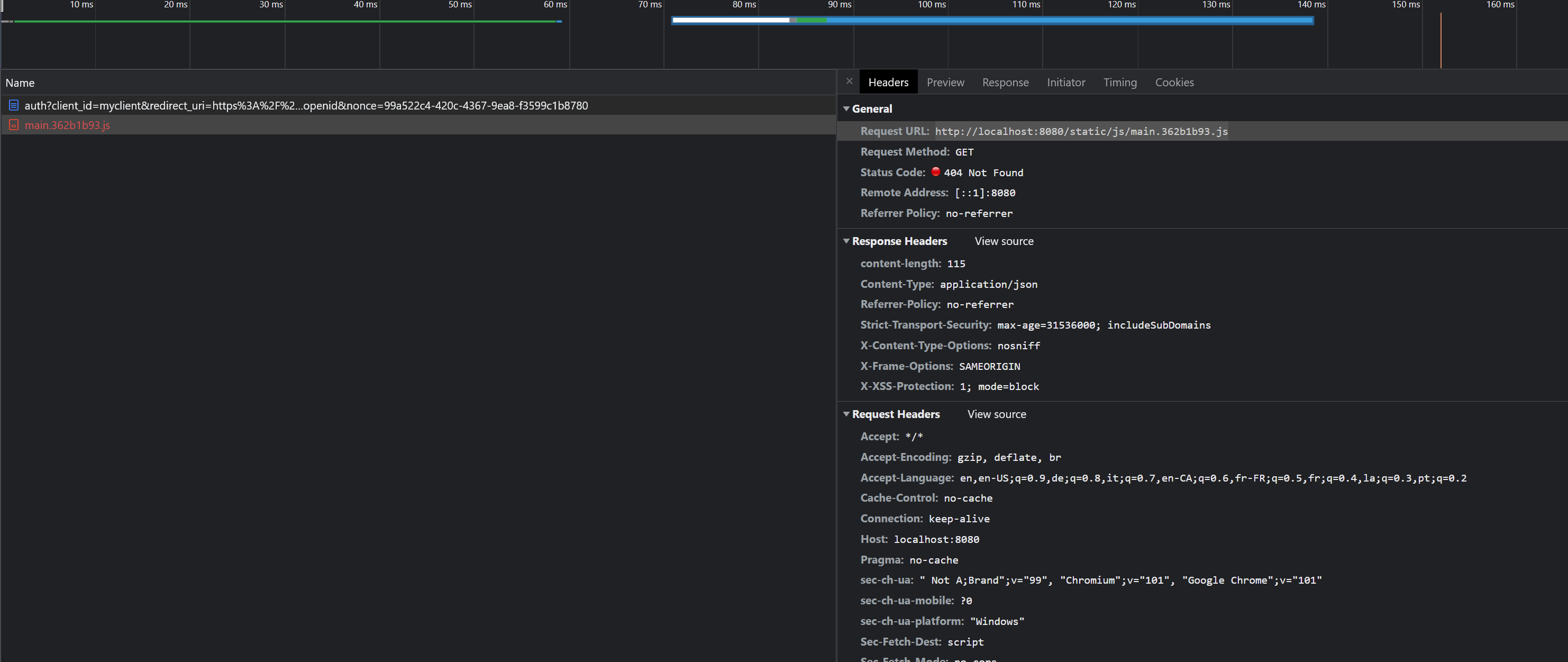This screenshot has width=1568, height=662.
Task: Select the Headers tab
Action: (x=888, y=81)
